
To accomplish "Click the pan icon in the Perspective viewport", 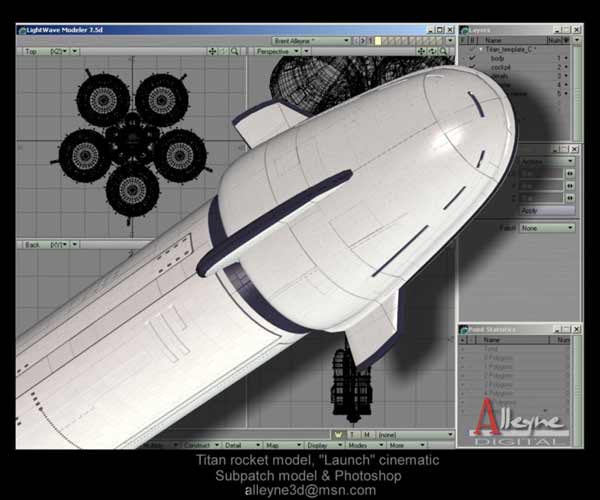I will click(421, 51).
